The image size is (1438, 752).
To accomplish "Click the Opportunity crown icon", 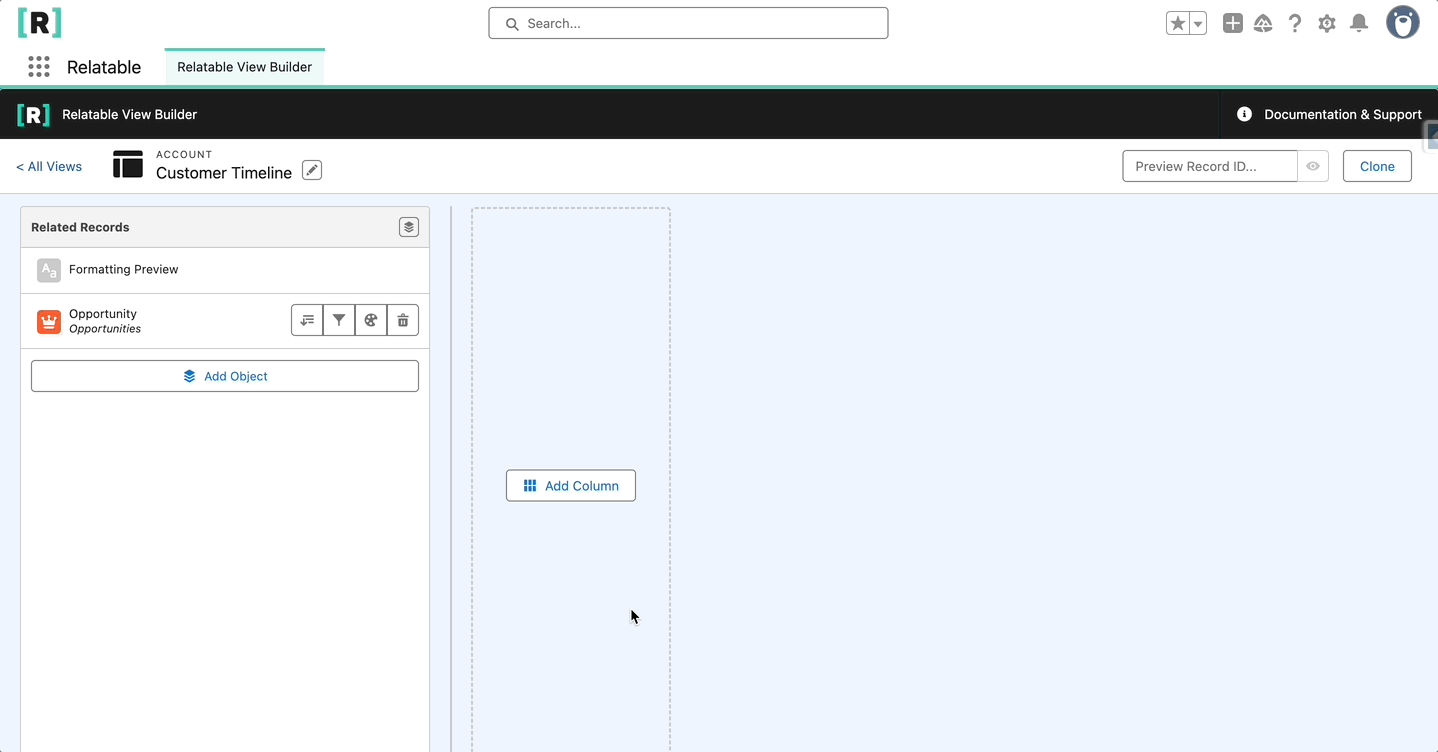I will [x=49, y=321].
